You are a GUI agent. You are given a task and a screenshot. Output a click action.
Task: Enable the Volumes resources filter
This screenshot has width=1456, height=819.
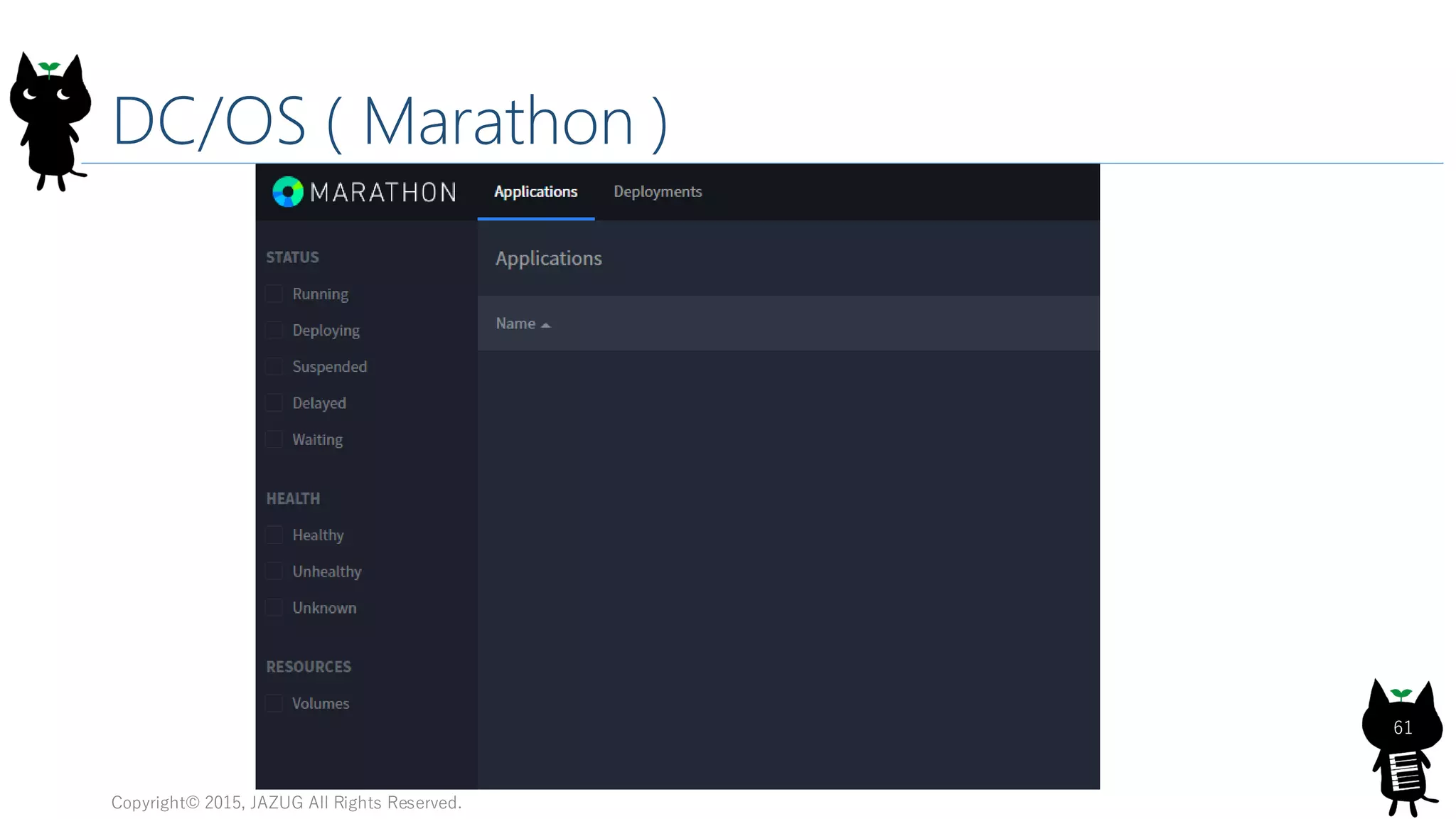pos(274,703)
